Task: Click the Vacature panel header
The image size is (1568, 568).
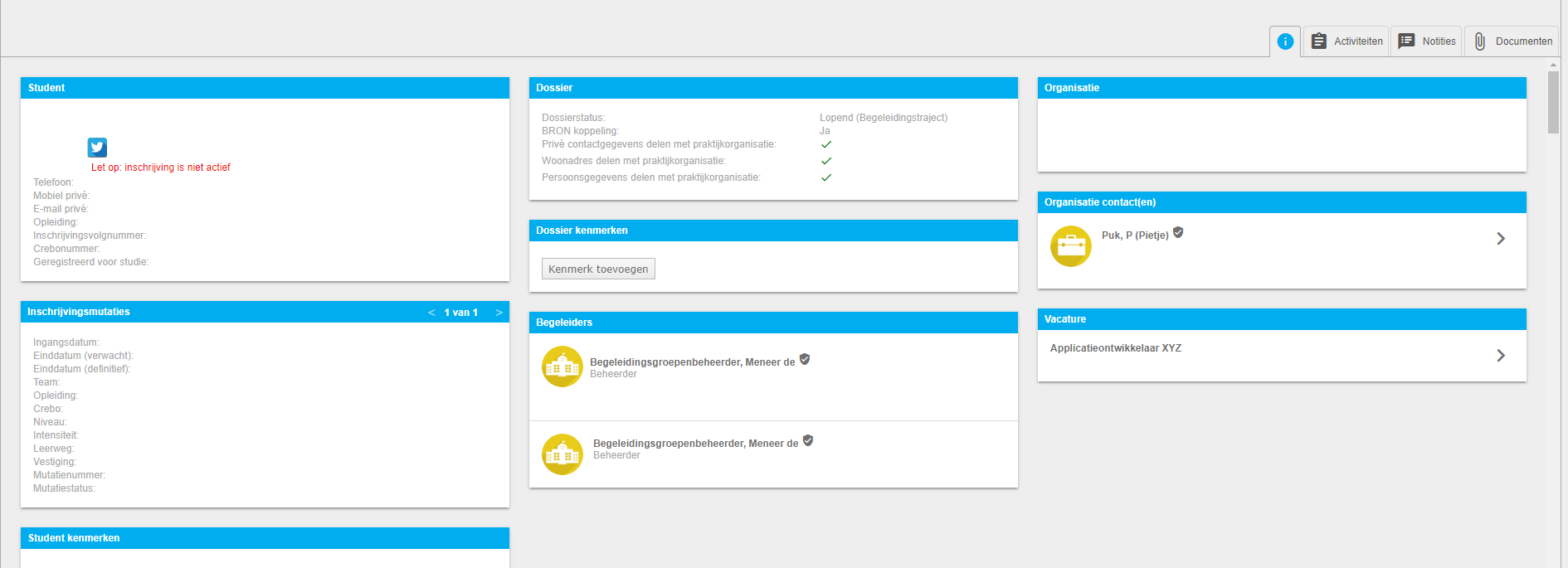Action: point(1282,319)
